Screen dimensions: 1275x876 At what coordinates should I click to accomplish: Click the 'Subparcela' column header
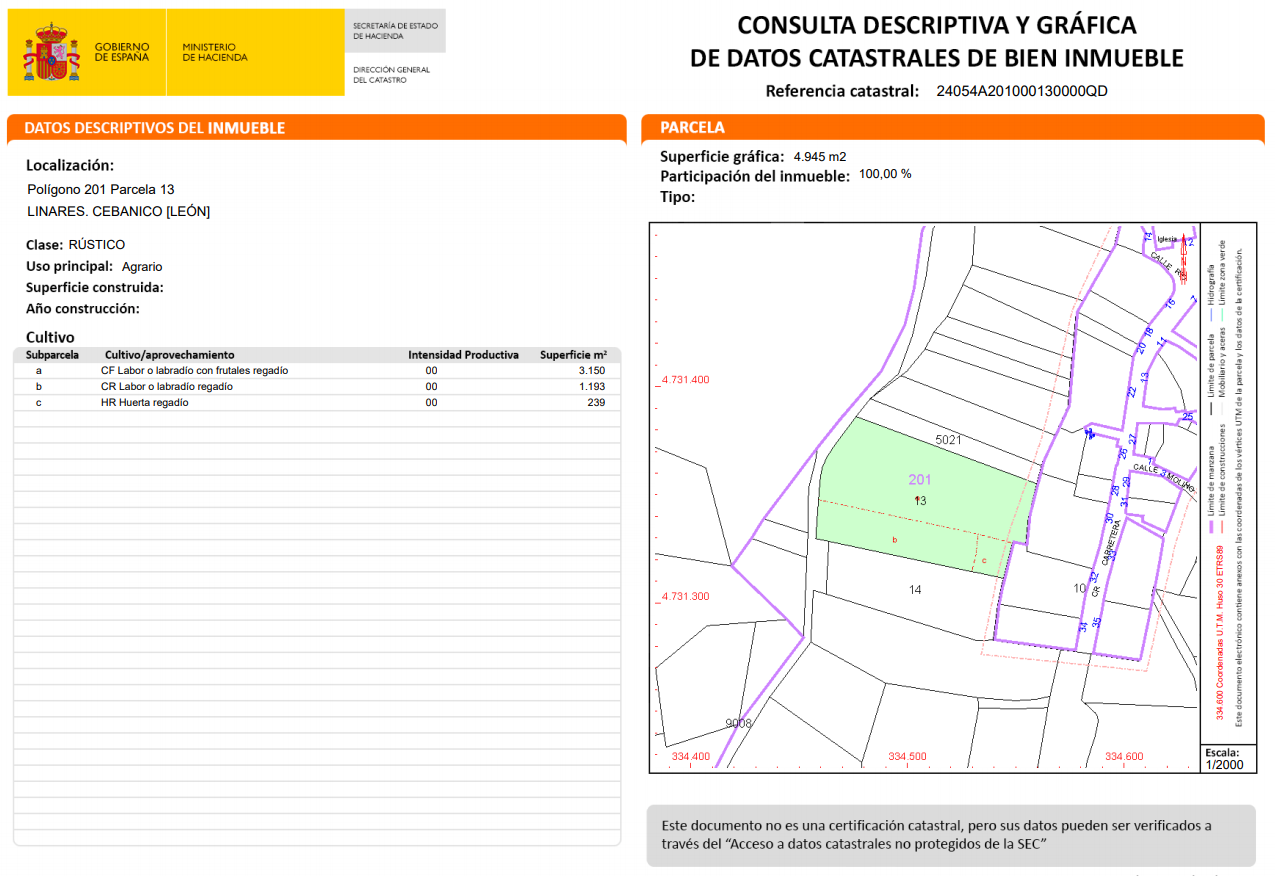52,355
